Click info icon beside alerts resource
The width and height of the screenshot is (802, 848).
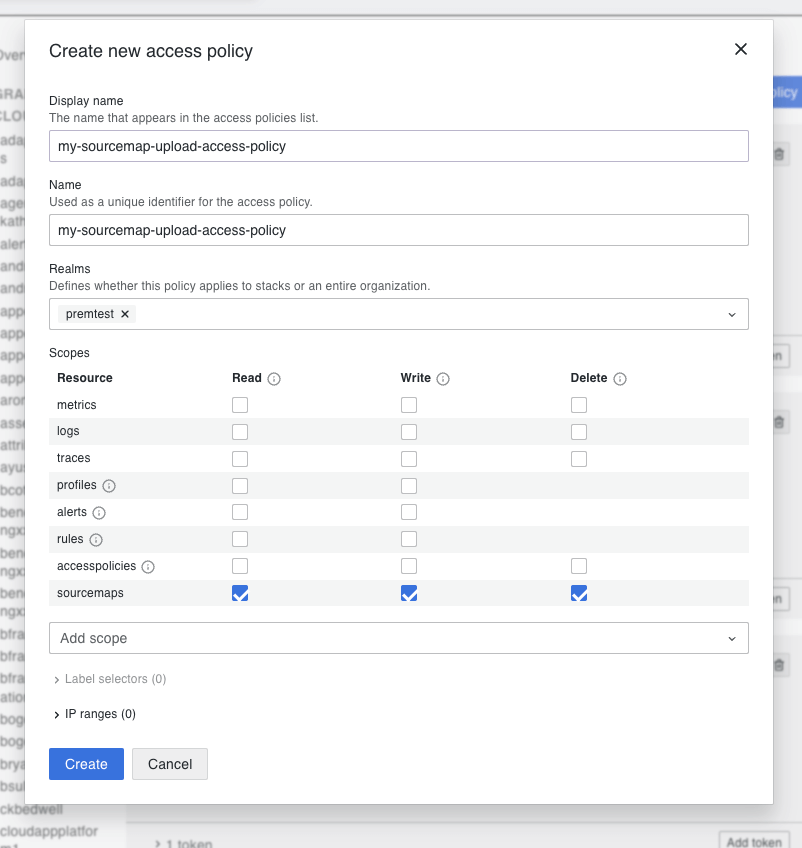click(x=99, y=512)
